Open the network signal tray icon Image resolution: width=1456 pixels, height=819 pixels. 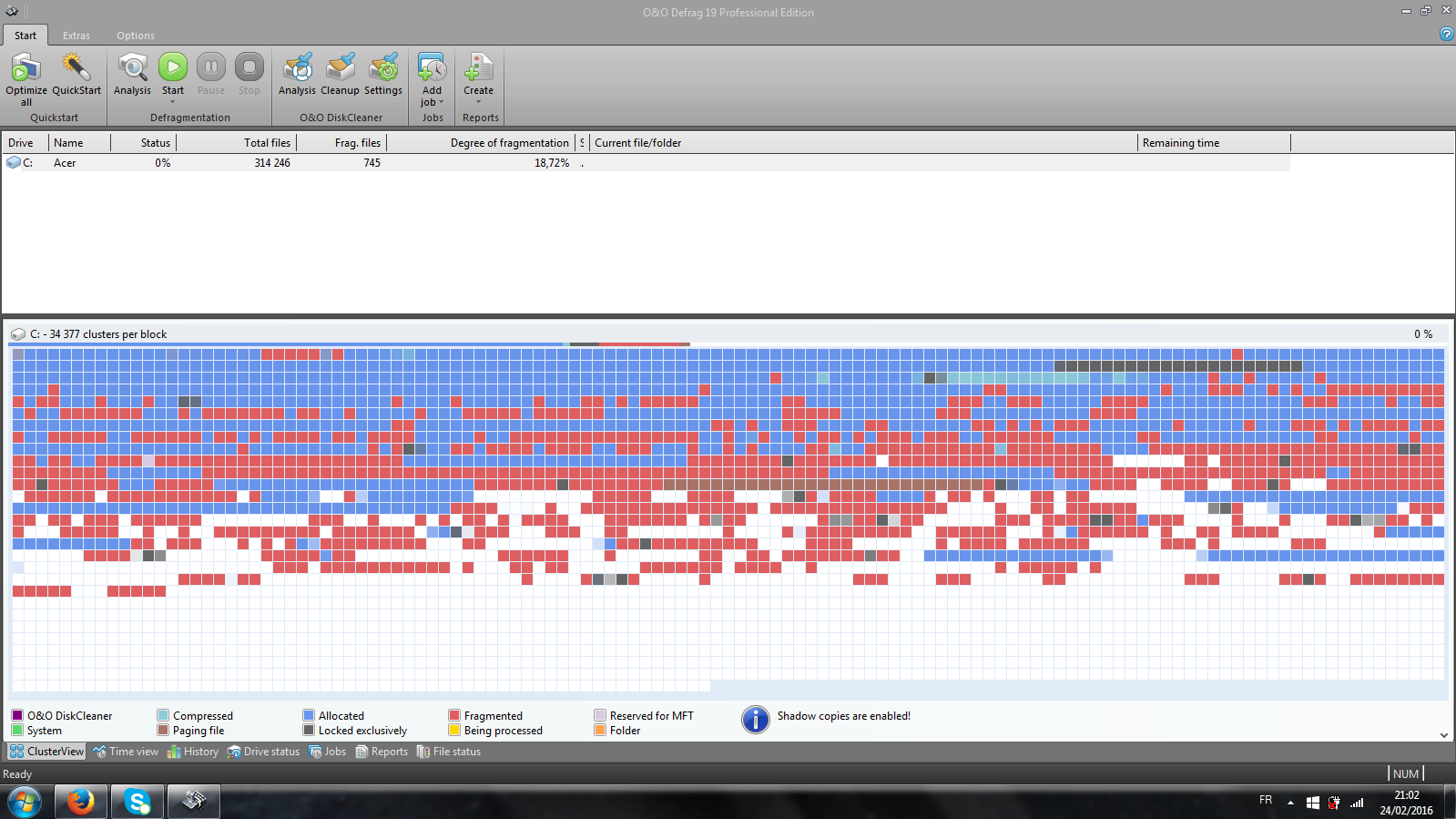(x=1357, y=803)
